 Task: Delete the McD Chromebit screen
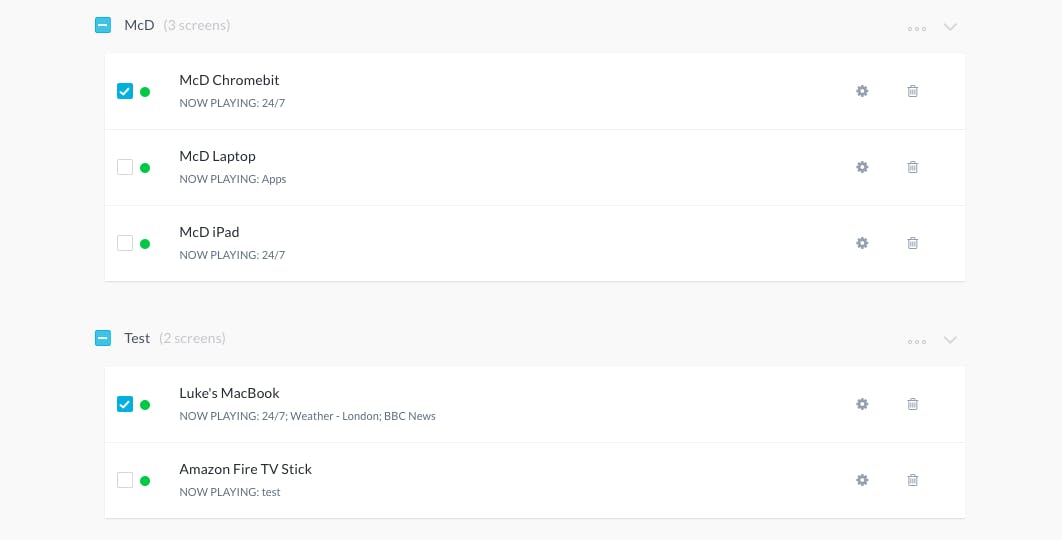pyautogui.click(x=912, y=91)
